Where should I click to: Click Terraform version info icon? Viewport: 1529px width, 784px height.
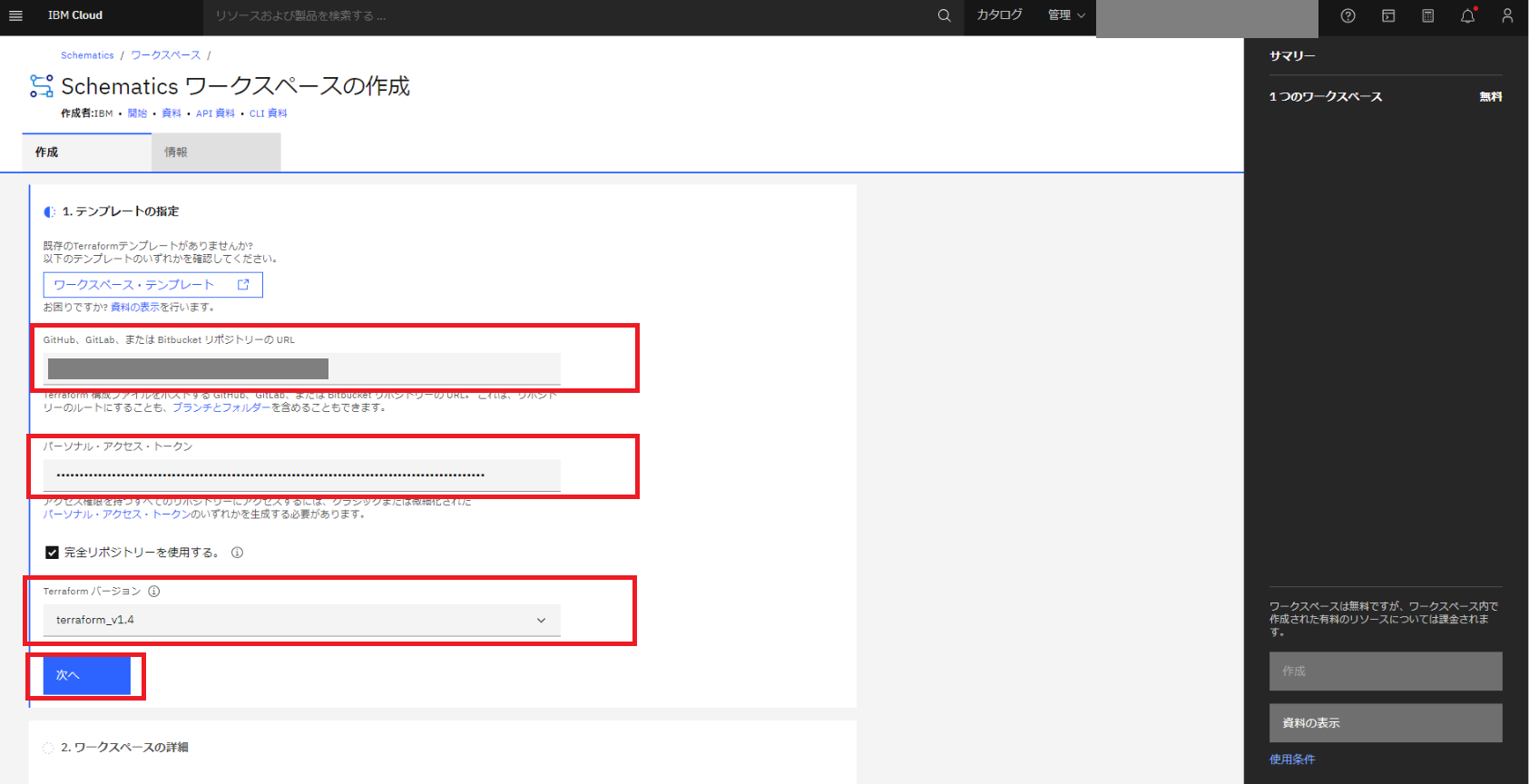pos(154,592)
